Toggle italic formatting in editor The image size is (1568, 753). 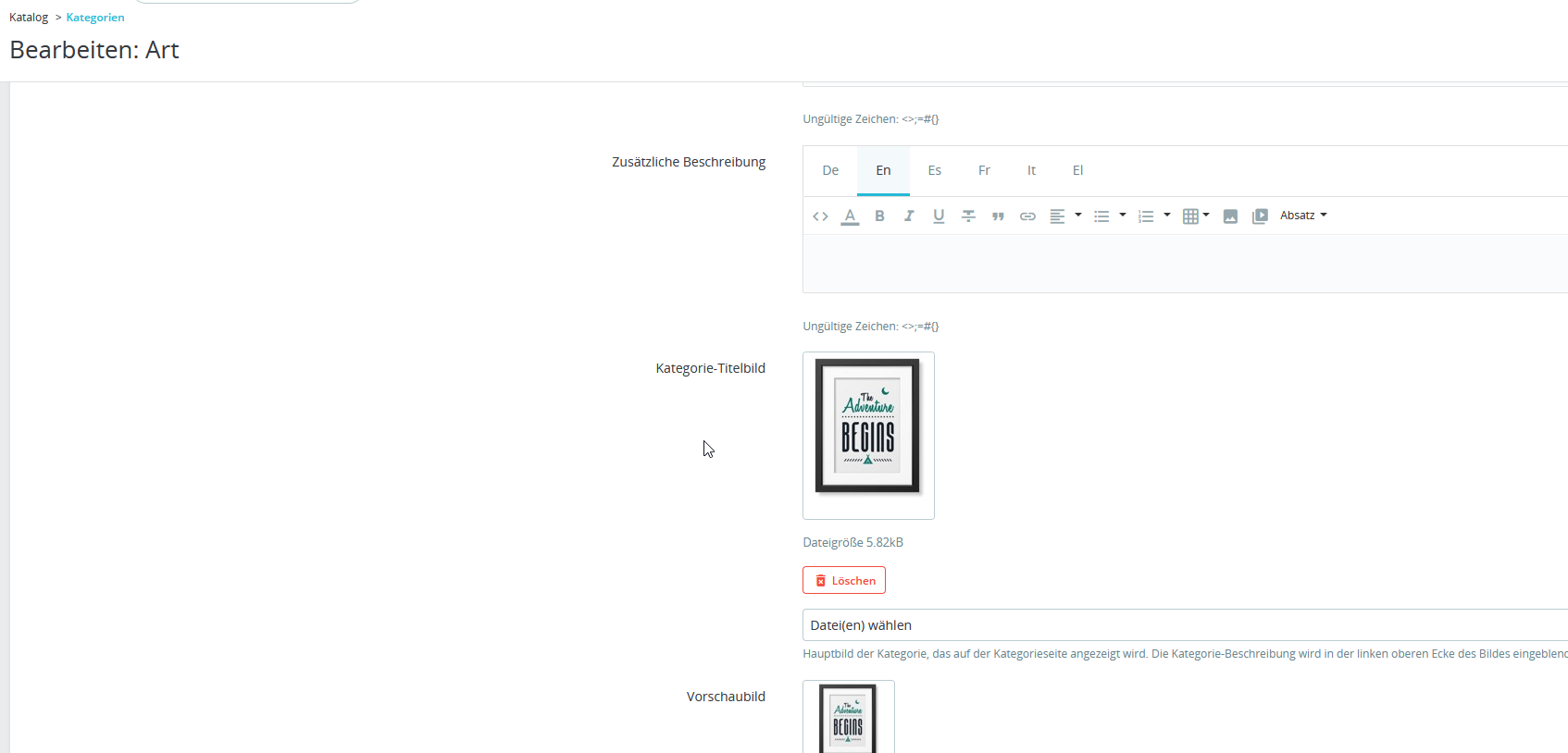click(909, 216)
